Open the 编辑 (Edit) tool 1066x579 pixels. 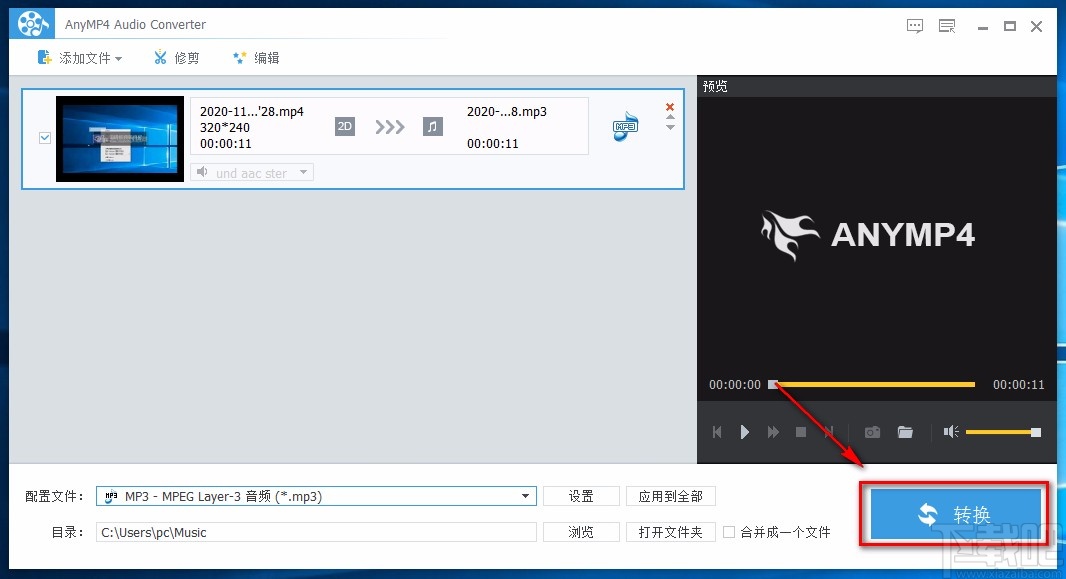(x=256, y=58)
